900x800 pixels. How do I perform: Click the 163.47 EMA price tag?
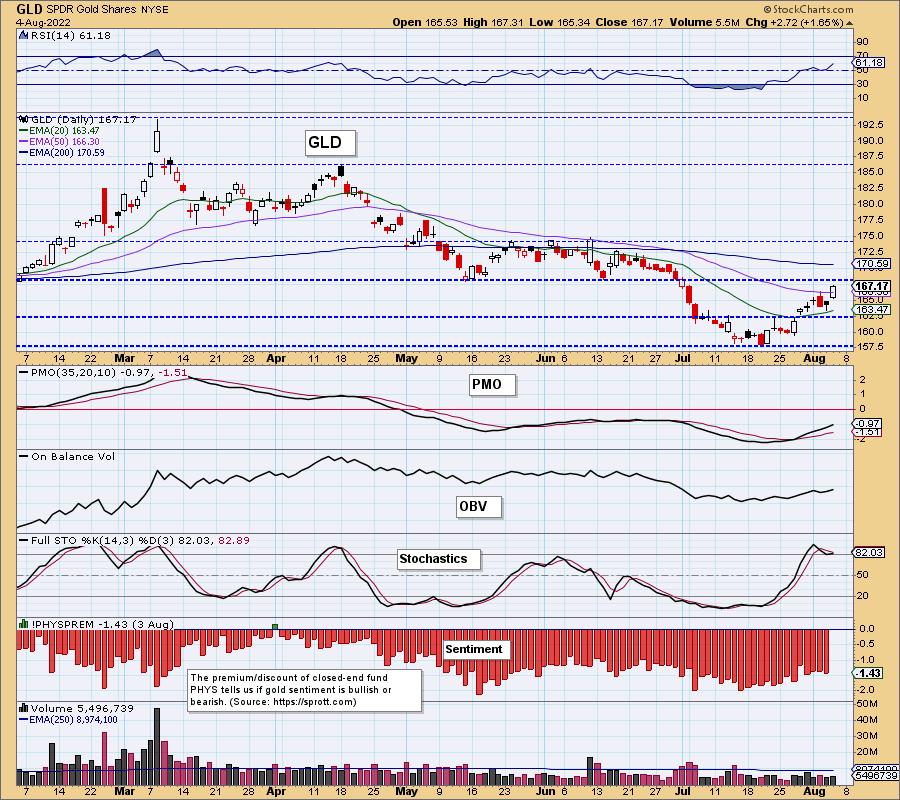click(871, 309)
